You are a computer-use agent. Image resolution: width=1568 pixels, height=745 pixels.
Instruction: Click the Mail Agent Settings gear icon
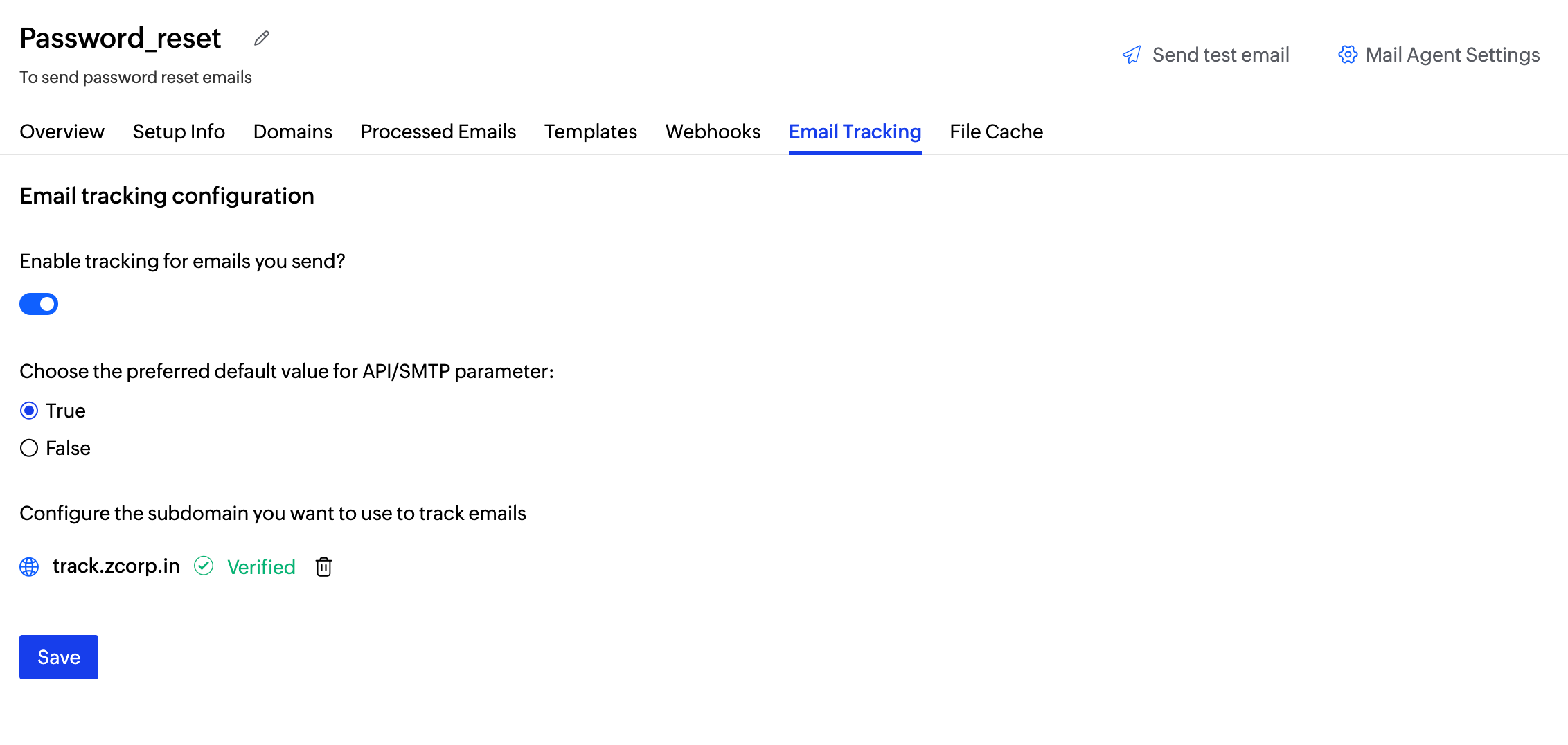click(x=1347, y=55)
